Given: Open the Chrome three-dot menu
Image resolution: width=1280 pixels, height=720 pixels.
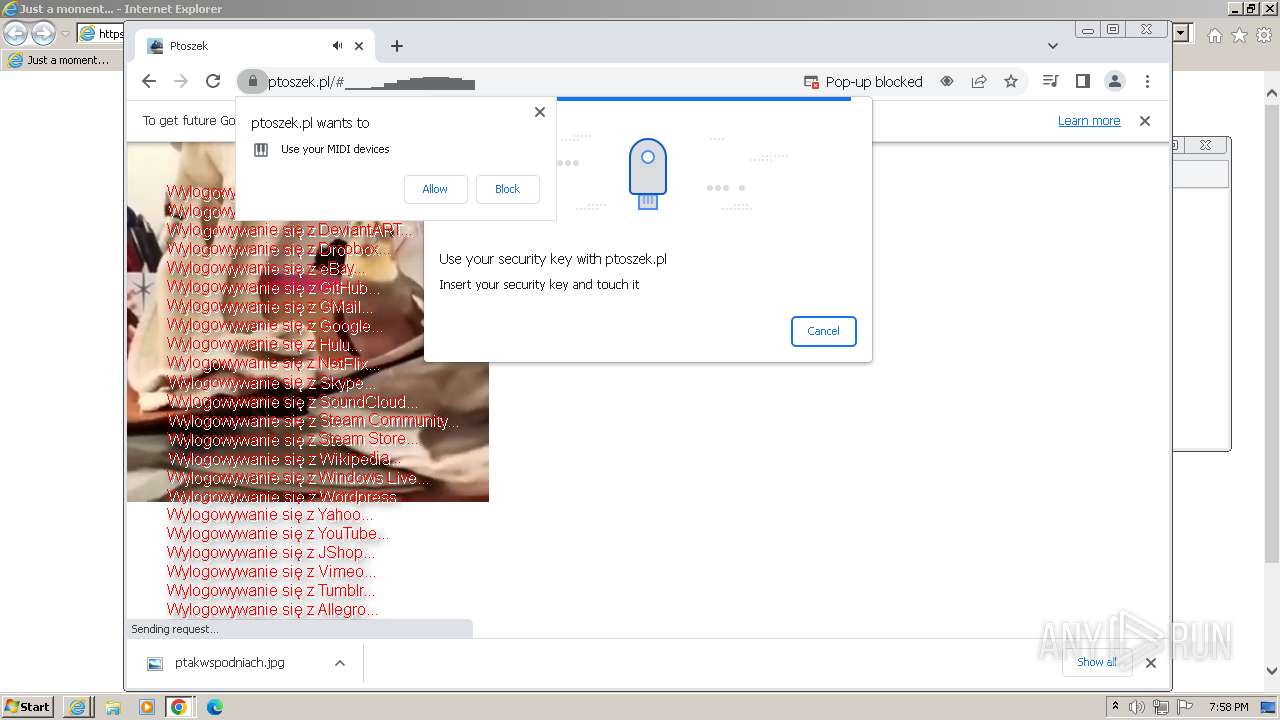Looking at the screenshot, I should 1147,82.
